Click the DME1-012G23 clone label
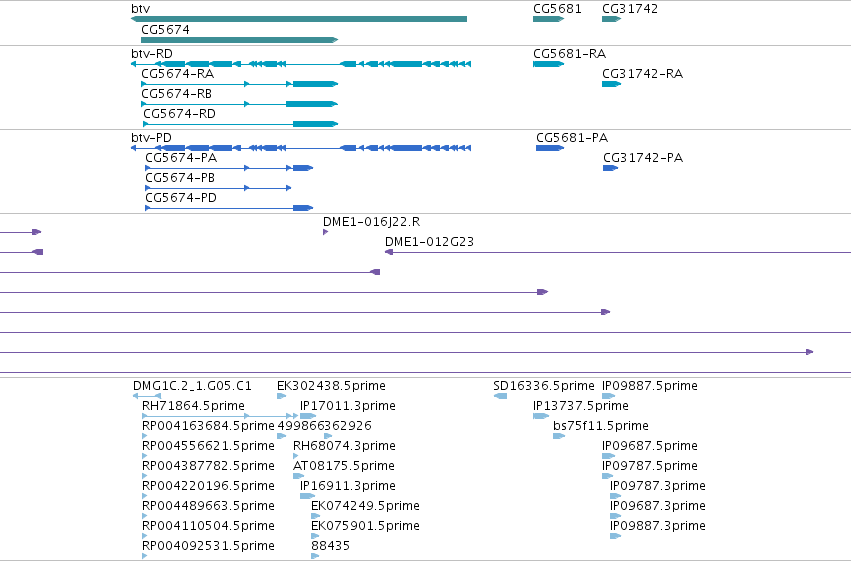The image size is (851, 561). (x=429, y=242)
